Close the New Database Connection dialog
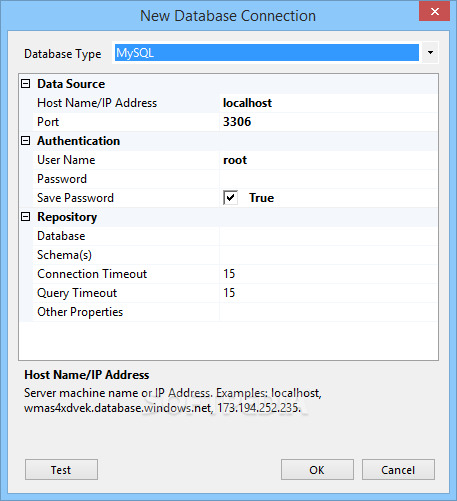Viewport: 457px width, 501px height. (x=435, y=12)
